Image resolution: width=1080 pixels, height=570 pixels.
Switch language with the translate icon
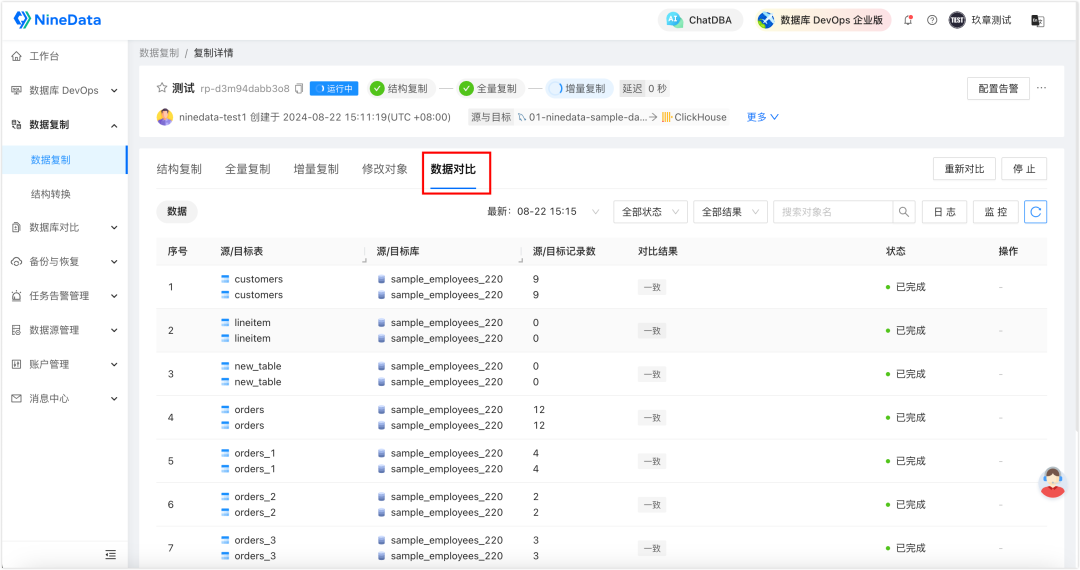[1037, 21]
